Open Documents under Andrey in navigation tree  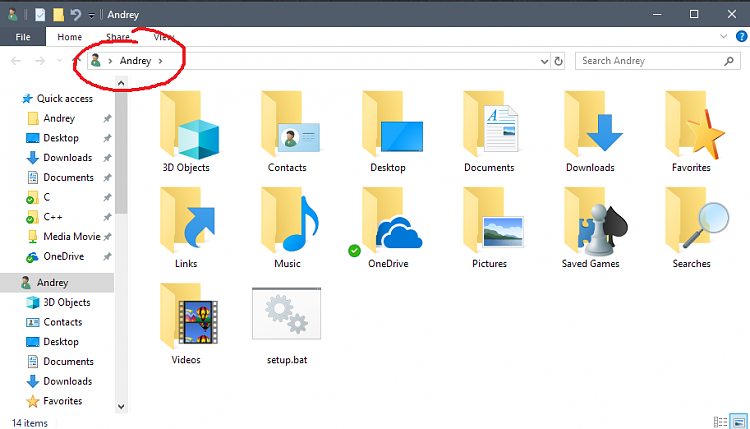pyautogui.click(x=68, y=362)
